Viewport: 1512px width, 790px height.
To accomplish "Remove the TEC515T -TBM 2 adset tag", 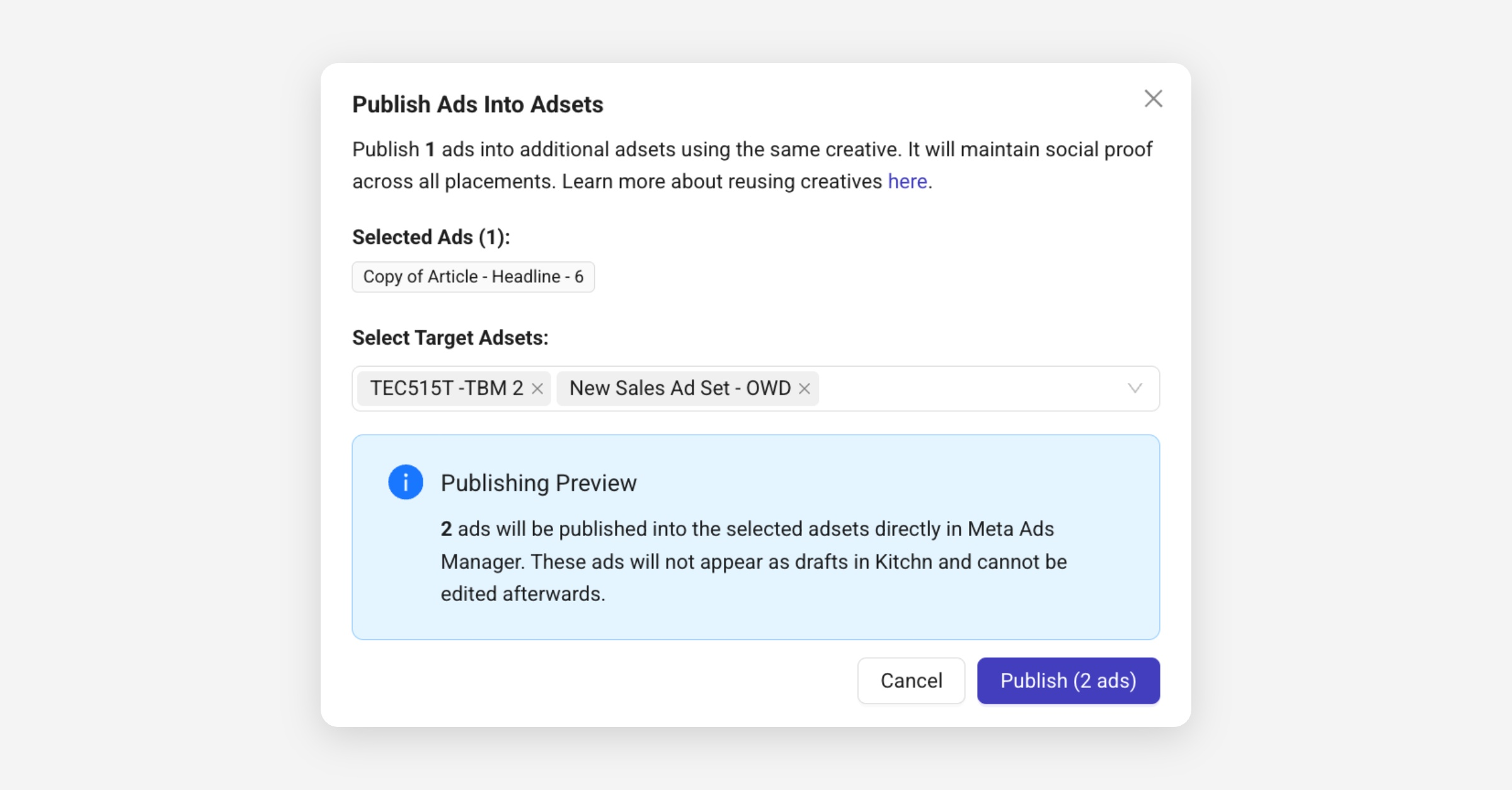I will tap(537, 389).
